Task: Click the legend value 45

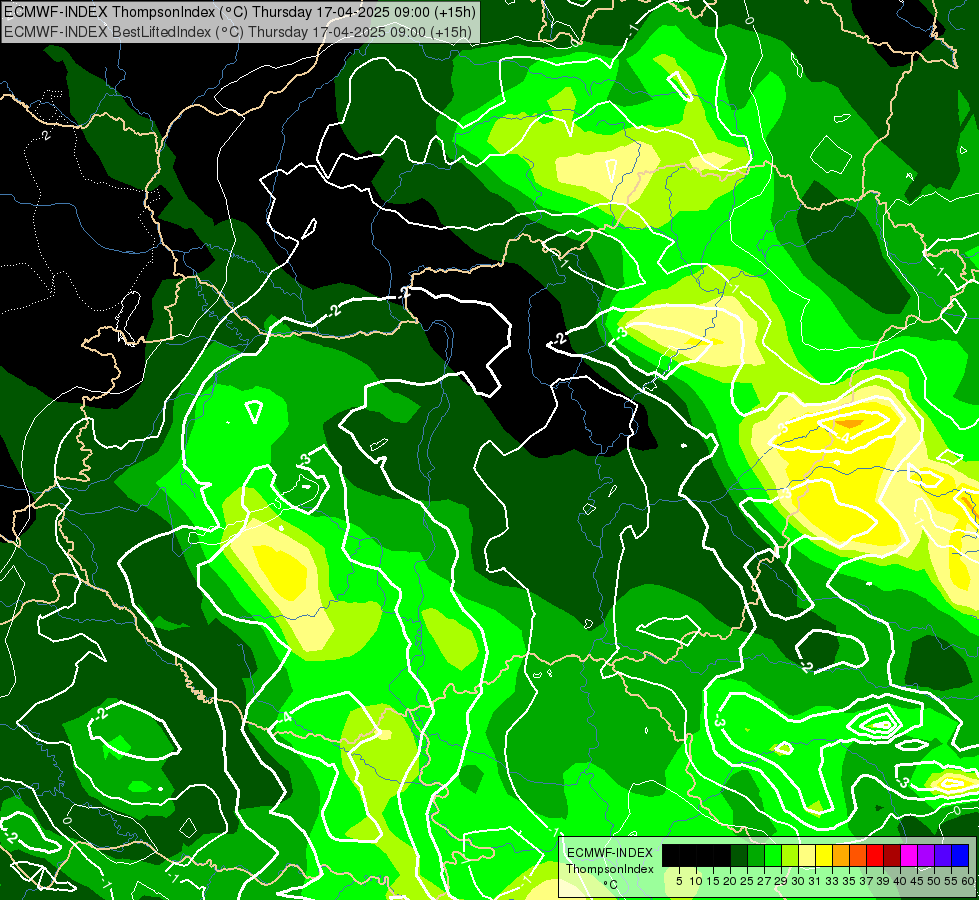Action: [x=918, y=881]
